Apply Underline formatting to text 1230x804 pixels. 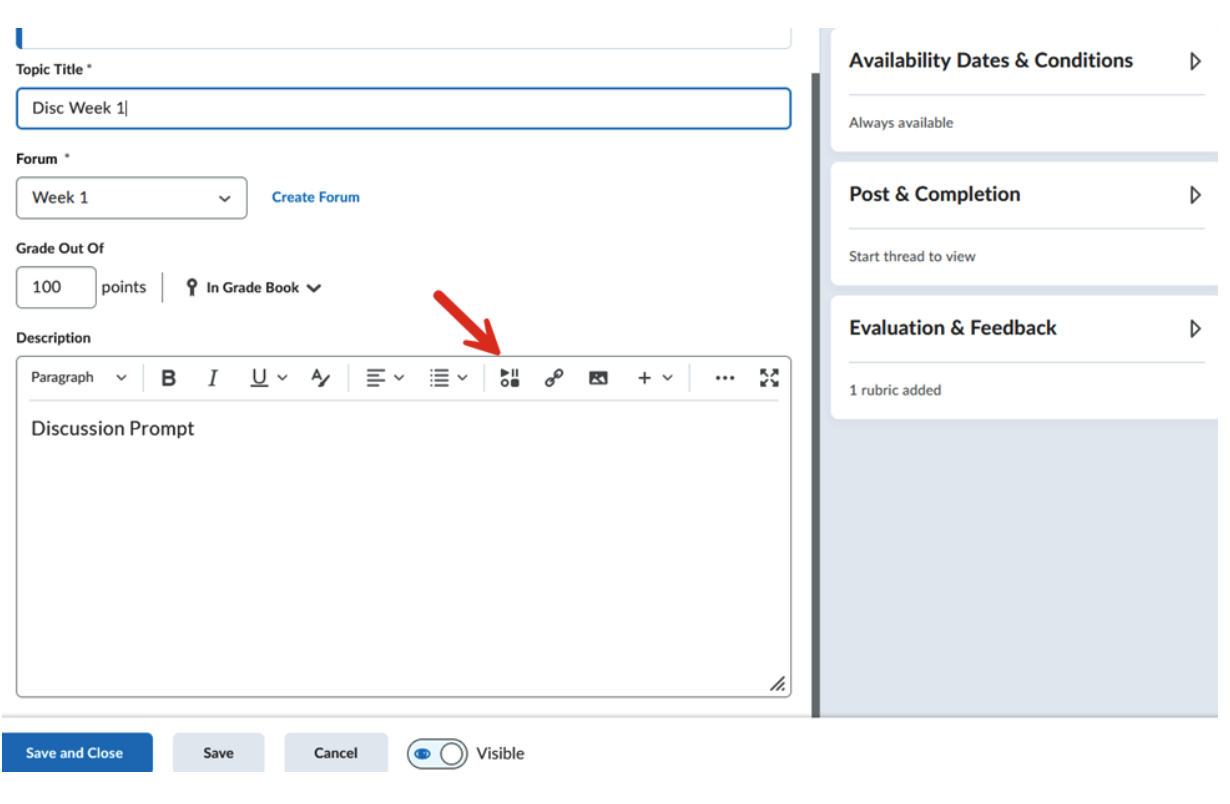[x=259, y=378]
